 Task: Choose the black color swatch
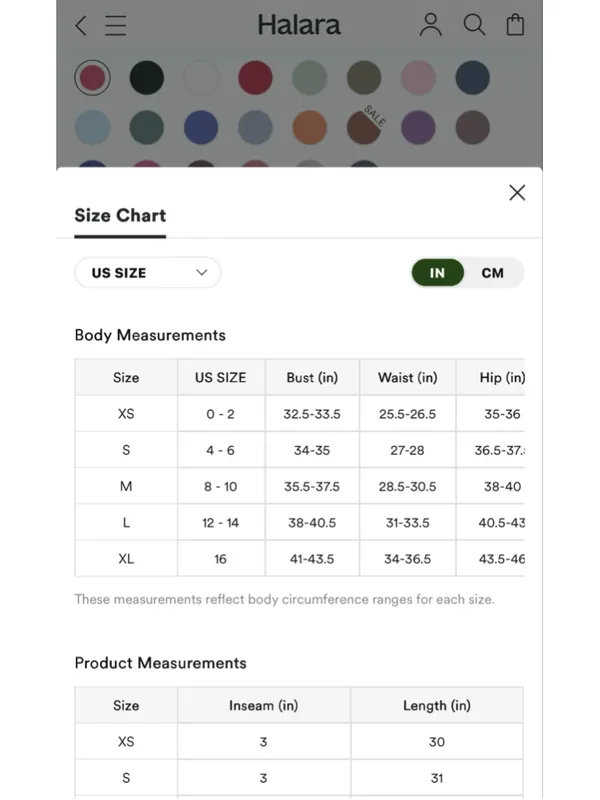(x=147, y=78)
